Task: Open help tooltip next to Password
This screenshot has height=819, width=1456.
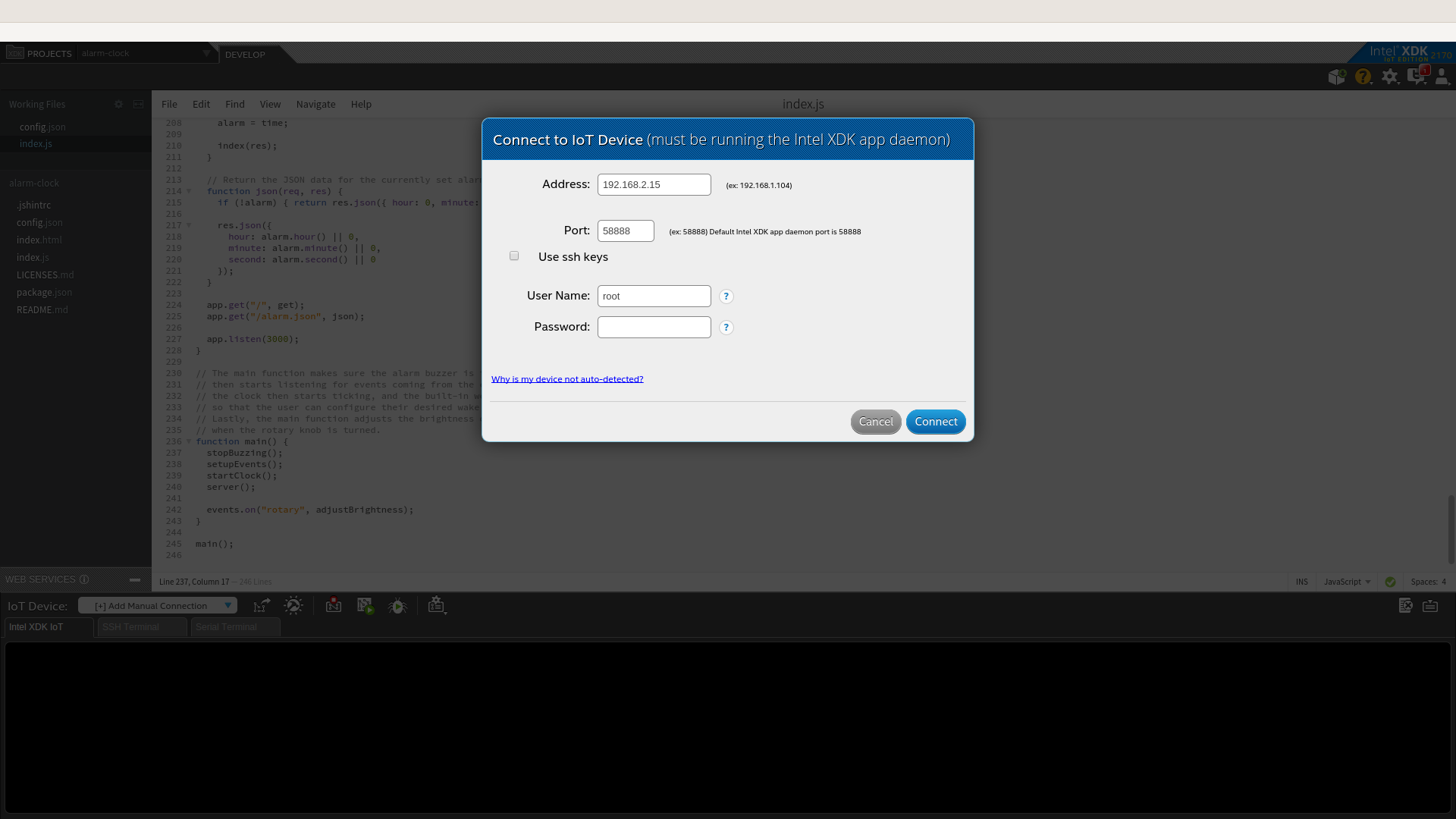Action: (x=726, y=328)
